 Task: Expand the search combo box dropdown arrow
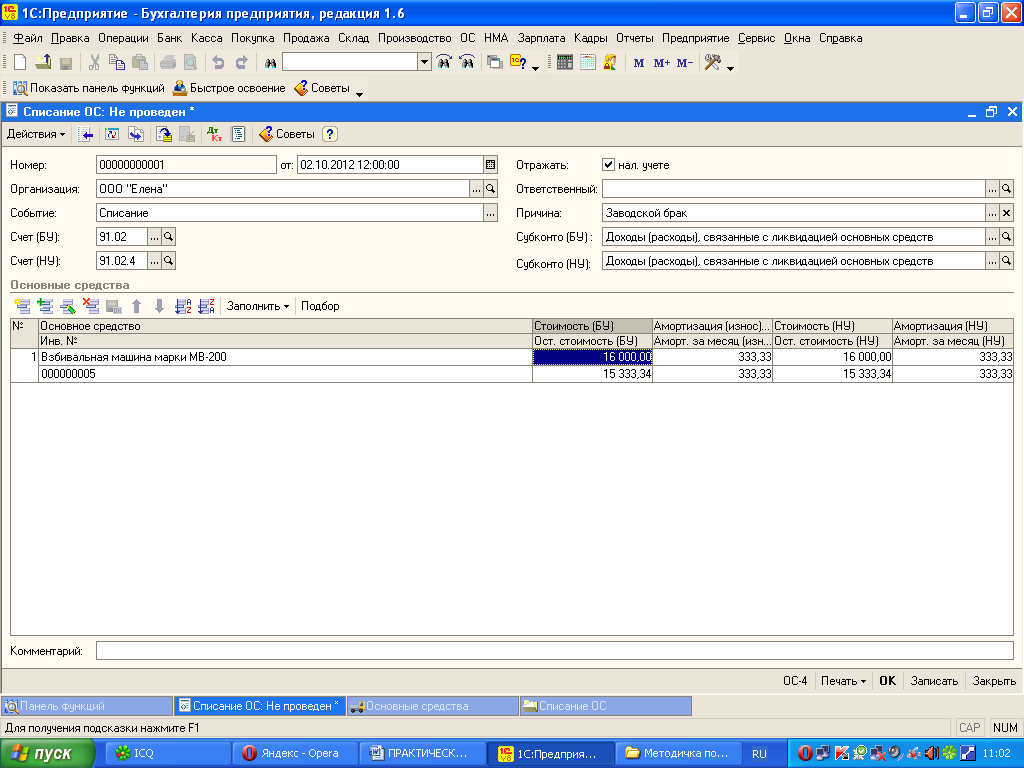[424, 62]
